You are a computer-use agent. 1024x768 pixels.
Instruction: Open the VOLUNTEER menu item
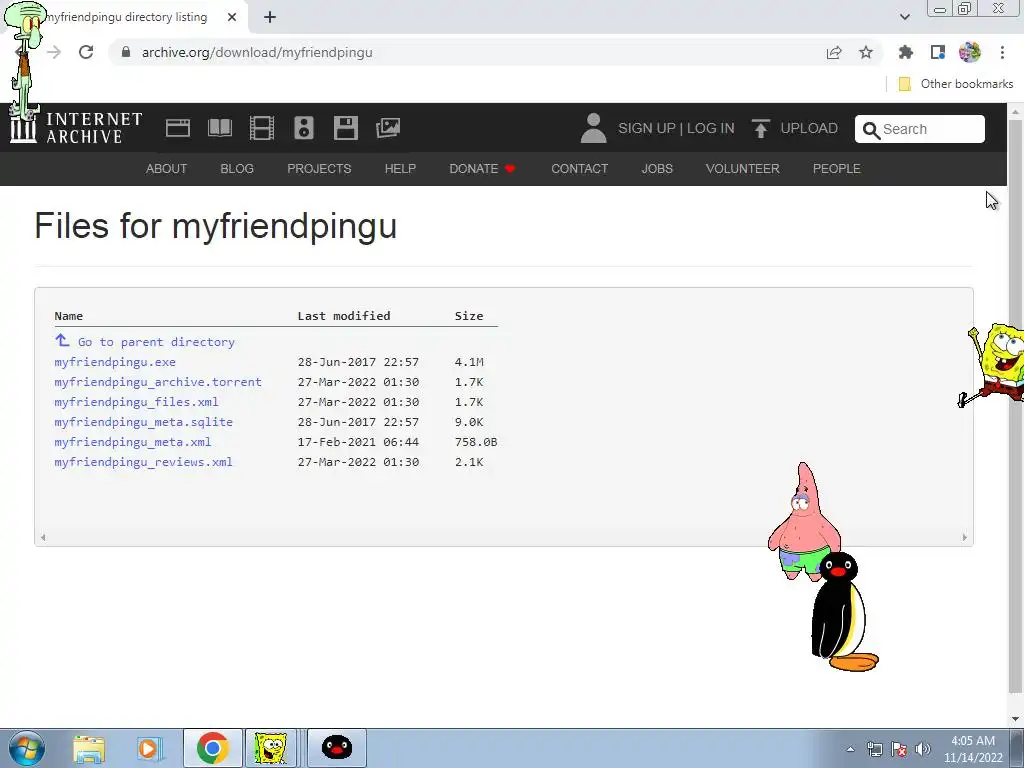point(743,168)
